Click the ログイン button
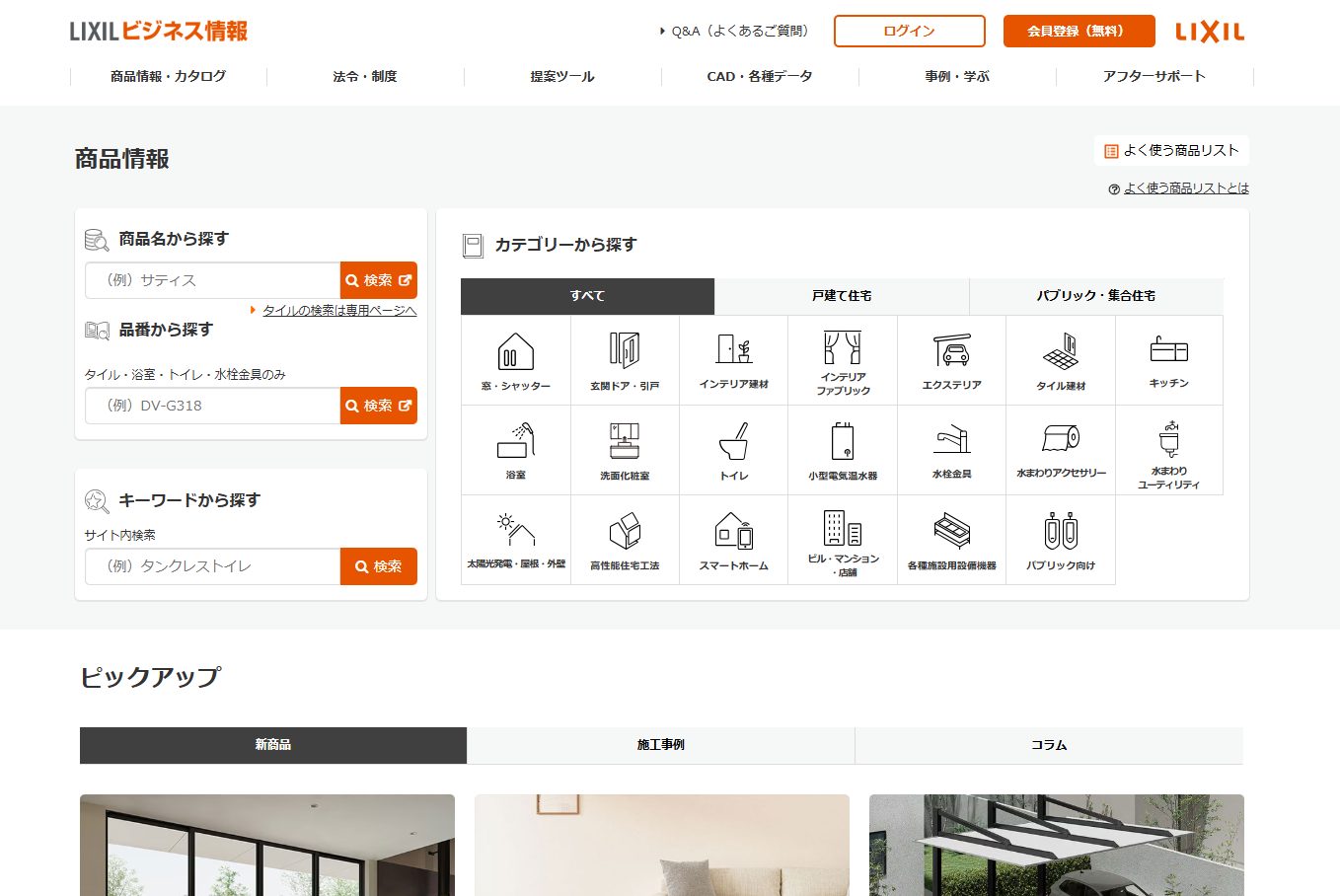 (x=909, y=31)
